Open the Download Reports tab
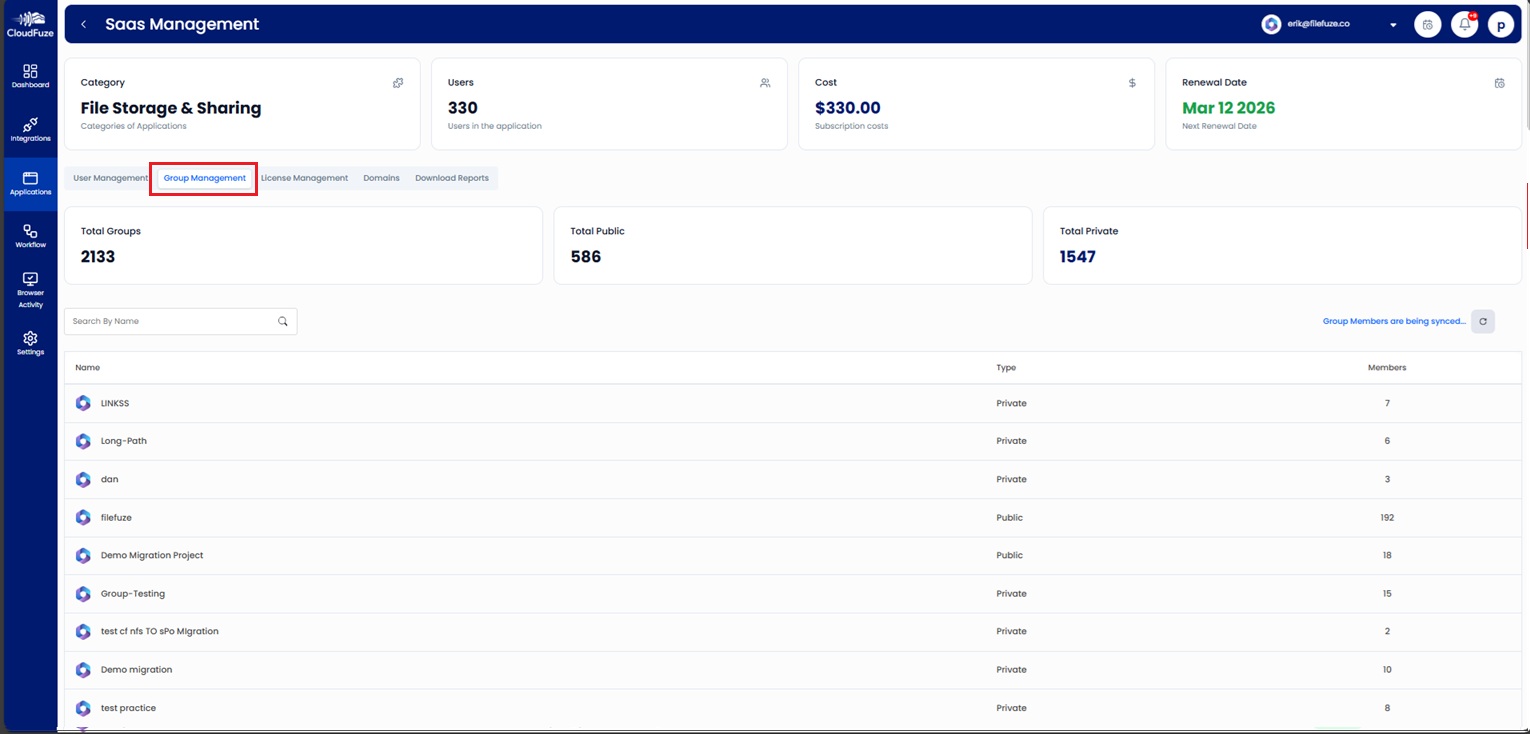This screenshot has height=734, width=1530. (x=452, y=177)
